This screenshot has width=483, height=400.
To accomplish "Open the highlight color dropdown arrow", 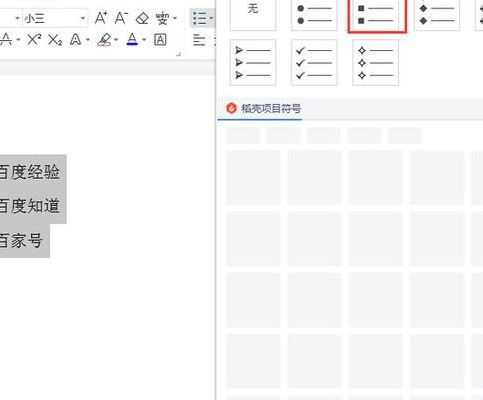I will pos(116,40).
